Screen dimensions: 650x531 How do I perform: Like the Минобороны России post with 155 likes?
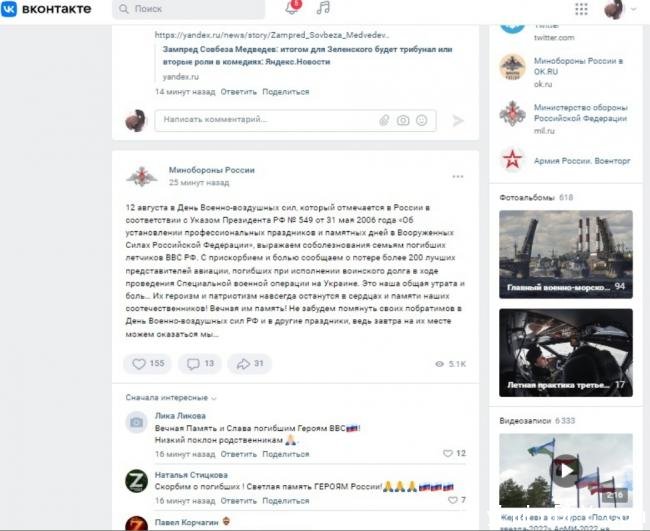click(x=148, y=364)
